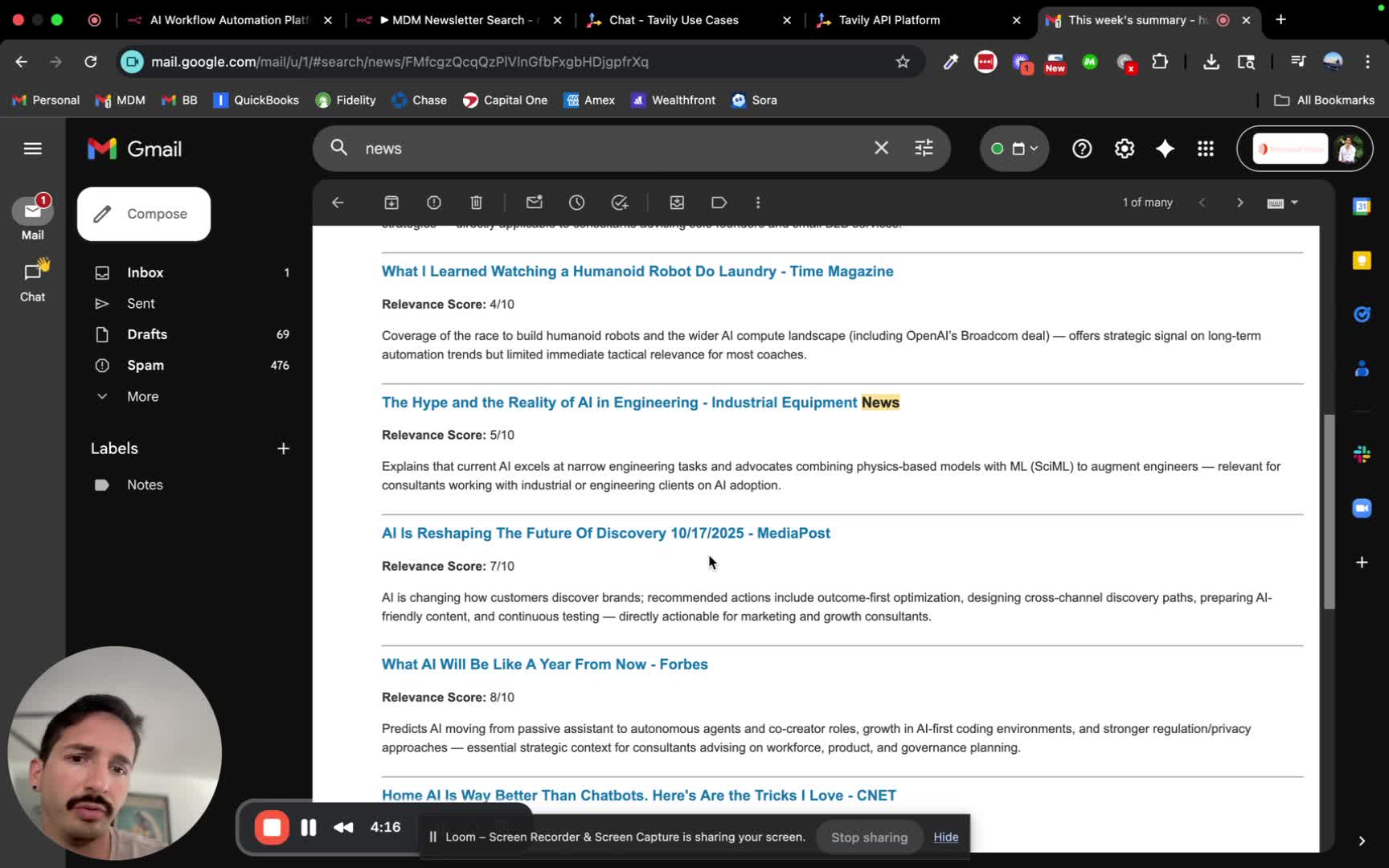Stop the Loom recording
Viewport: 1389px width, 868px height.
[272, 828]
